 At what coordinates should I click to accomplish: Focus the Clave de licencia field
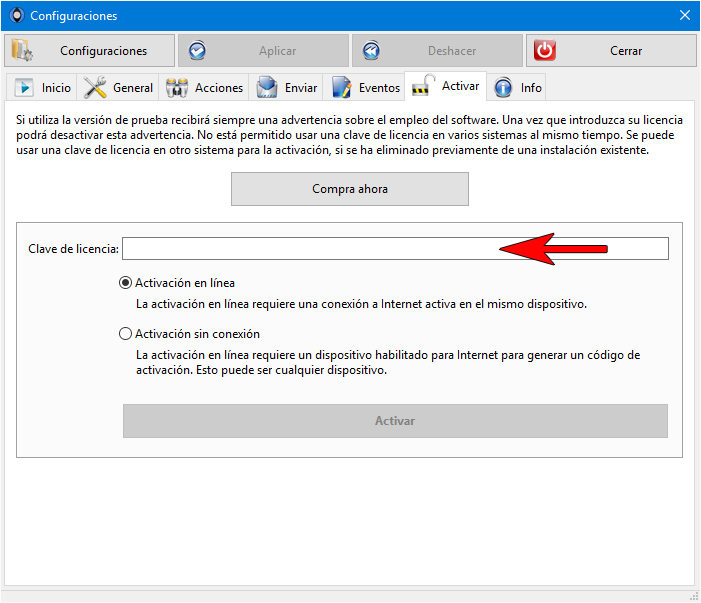pos(395,249)
